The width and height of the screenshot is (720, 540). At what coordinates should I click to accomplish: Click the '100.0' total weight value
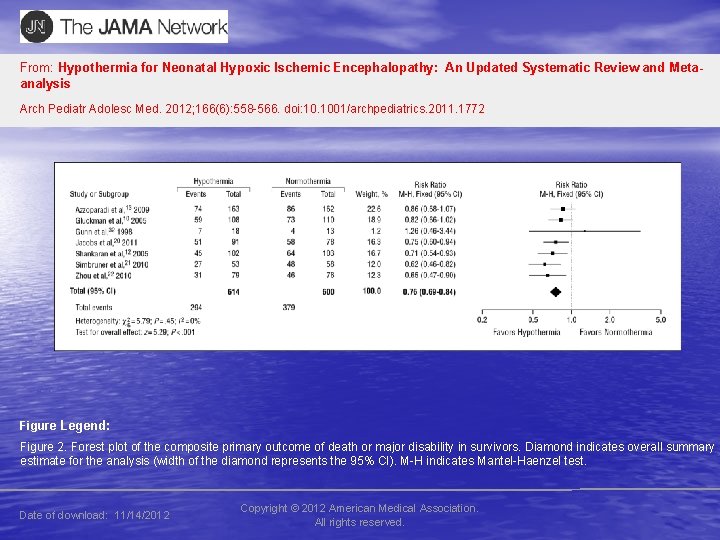[372, 291]
